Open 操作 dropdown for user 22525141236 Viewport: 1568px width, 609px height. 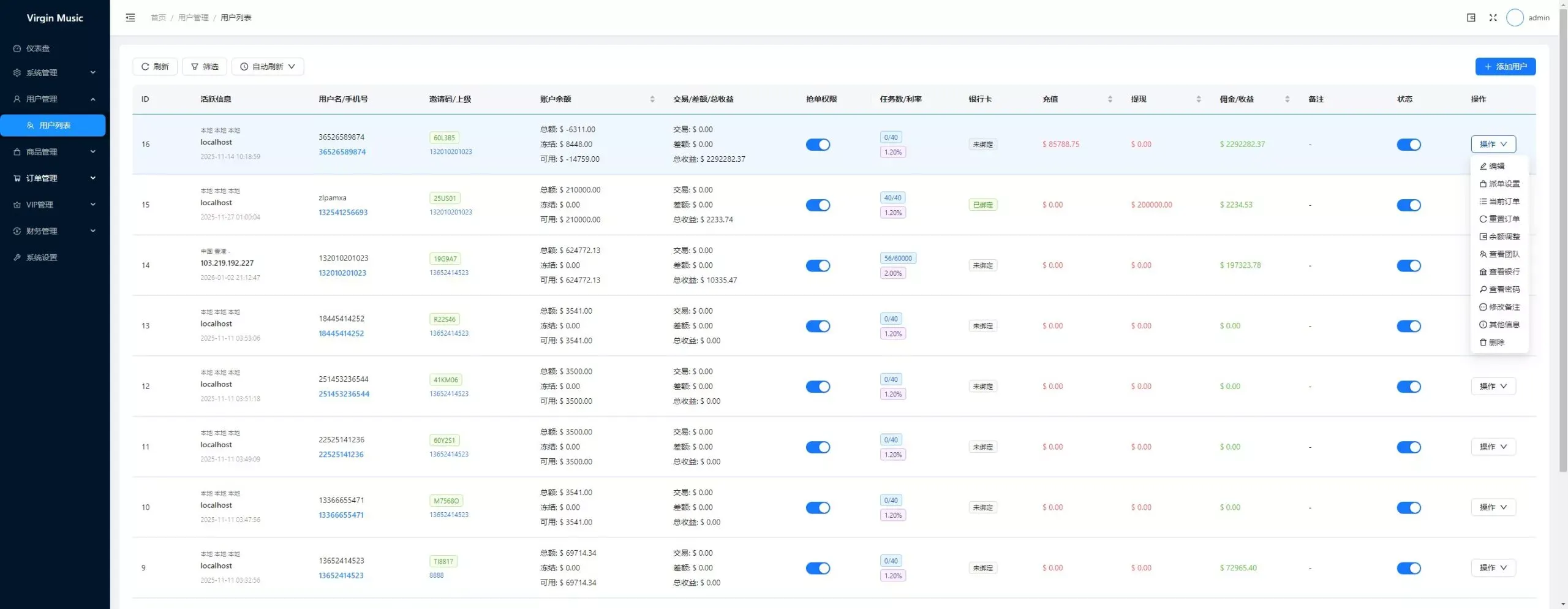click(1493, 447)
